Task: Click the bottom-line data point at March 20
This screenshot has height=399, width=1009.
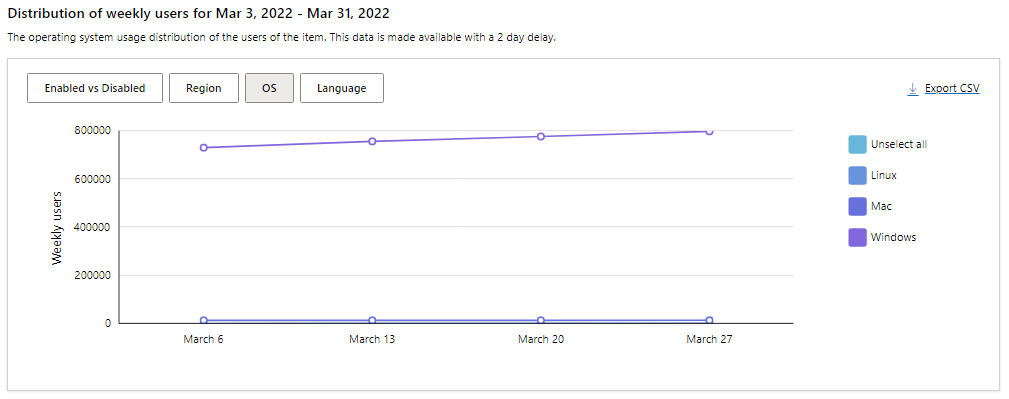Action: tap(541, 320)
